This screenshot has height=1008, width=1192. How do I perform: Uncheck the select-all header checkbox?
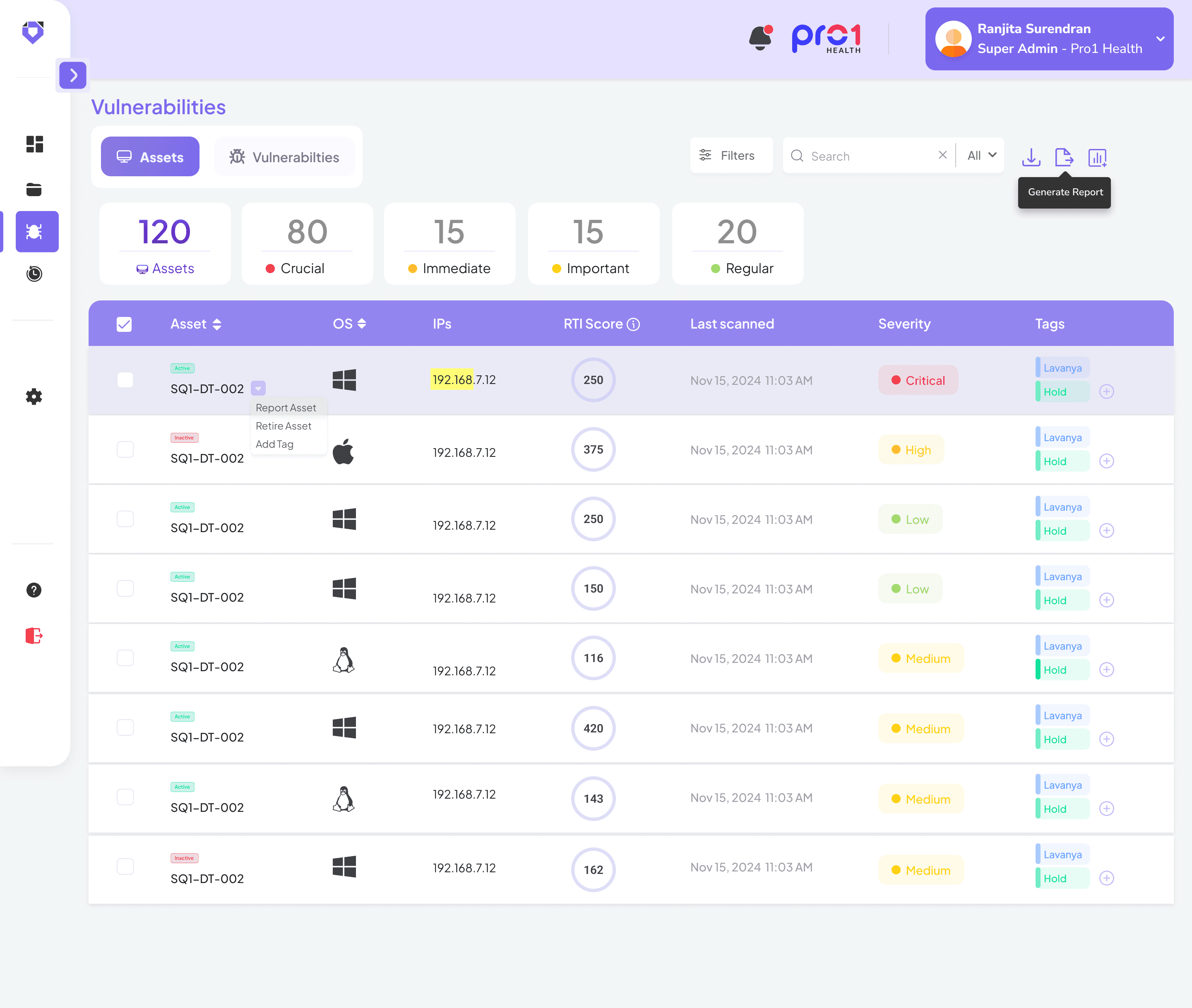pos(124,324)
